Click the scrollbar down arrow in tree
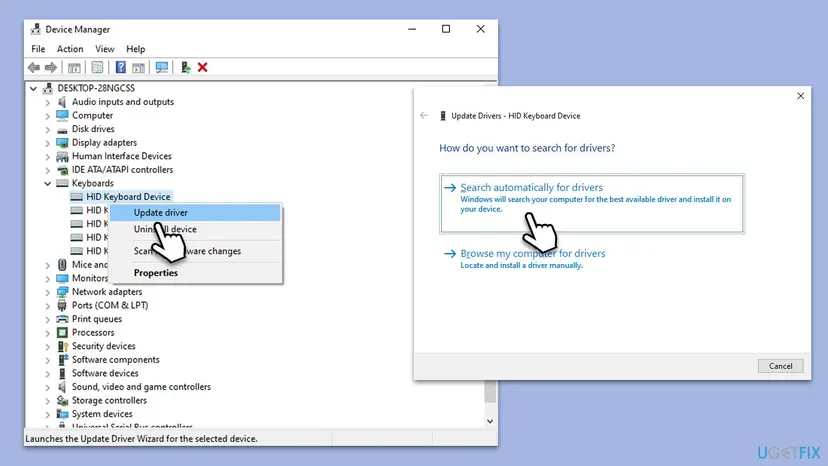The width and height of the screenshot is (828, 466). (x=490, y=421)
